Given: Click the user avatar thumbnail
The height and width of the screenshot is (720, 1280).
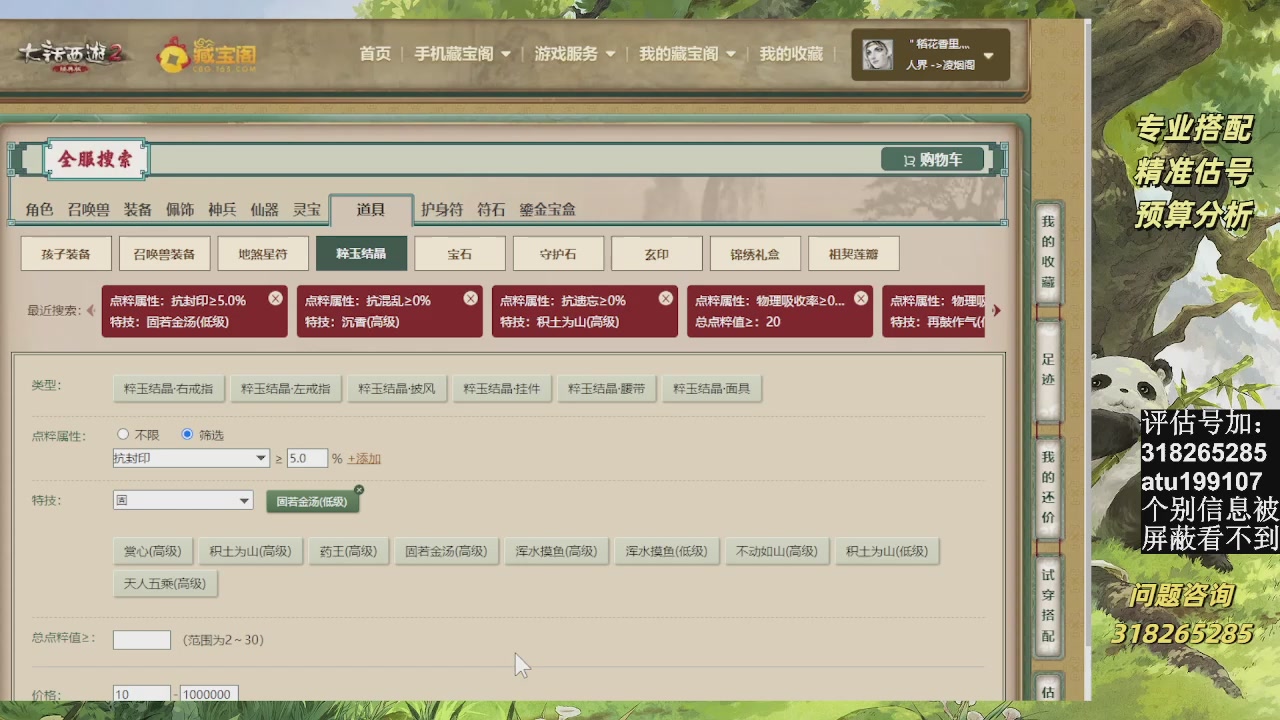Looking at the screenshot, I should tap(875, 55).
